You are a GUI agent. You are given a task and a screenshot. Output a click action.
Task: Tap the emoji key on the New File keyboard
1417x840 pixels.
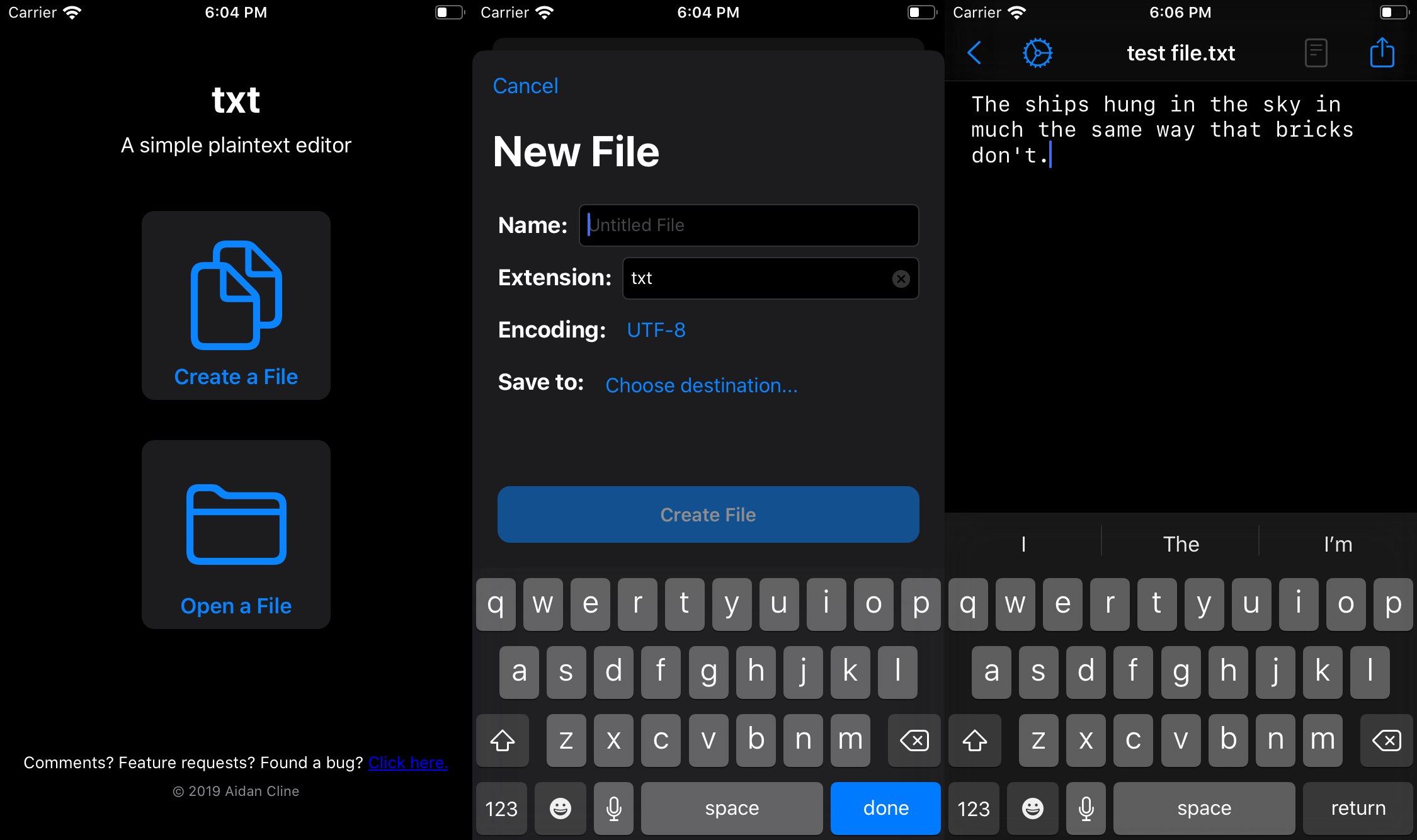561,808
